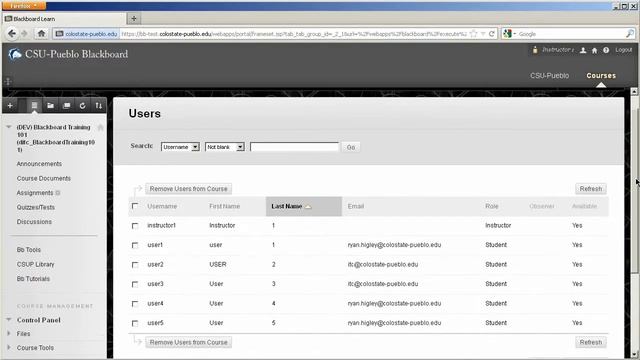Check the box for user1
This screenshot has height=360, width=640.
(135, 245)
